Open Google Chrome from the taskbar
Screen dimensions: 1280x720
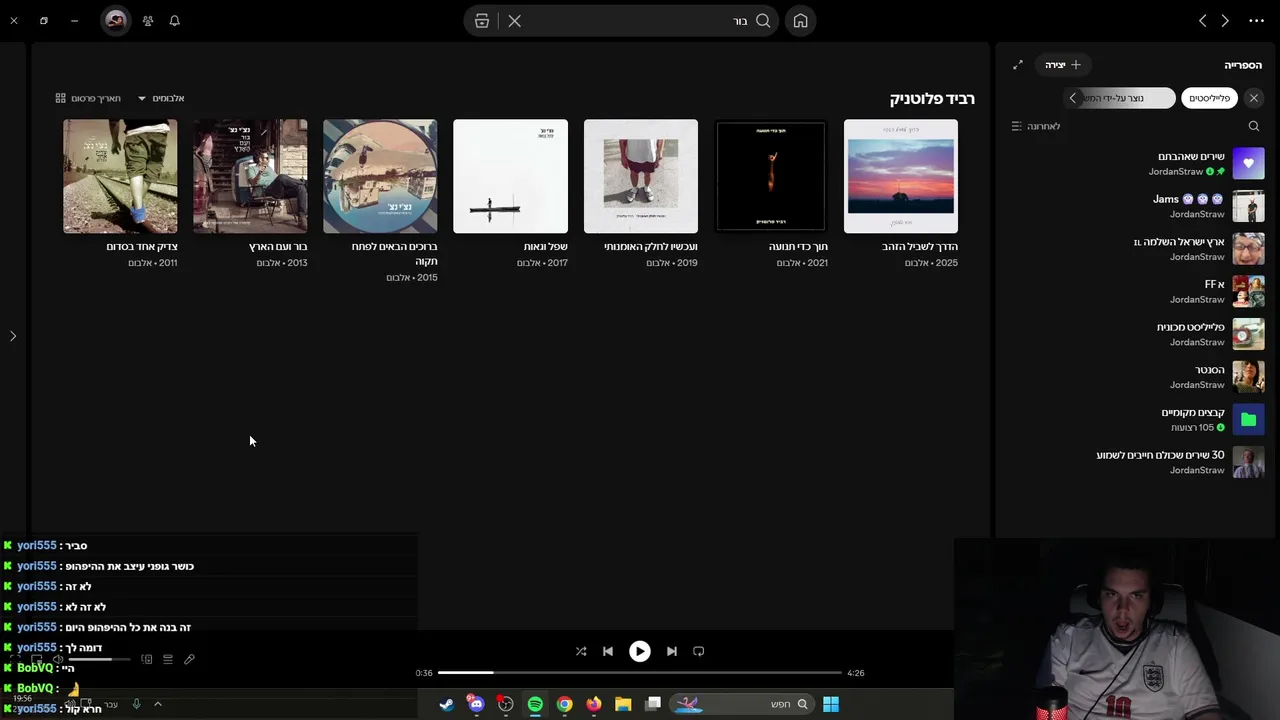point(565,704)
